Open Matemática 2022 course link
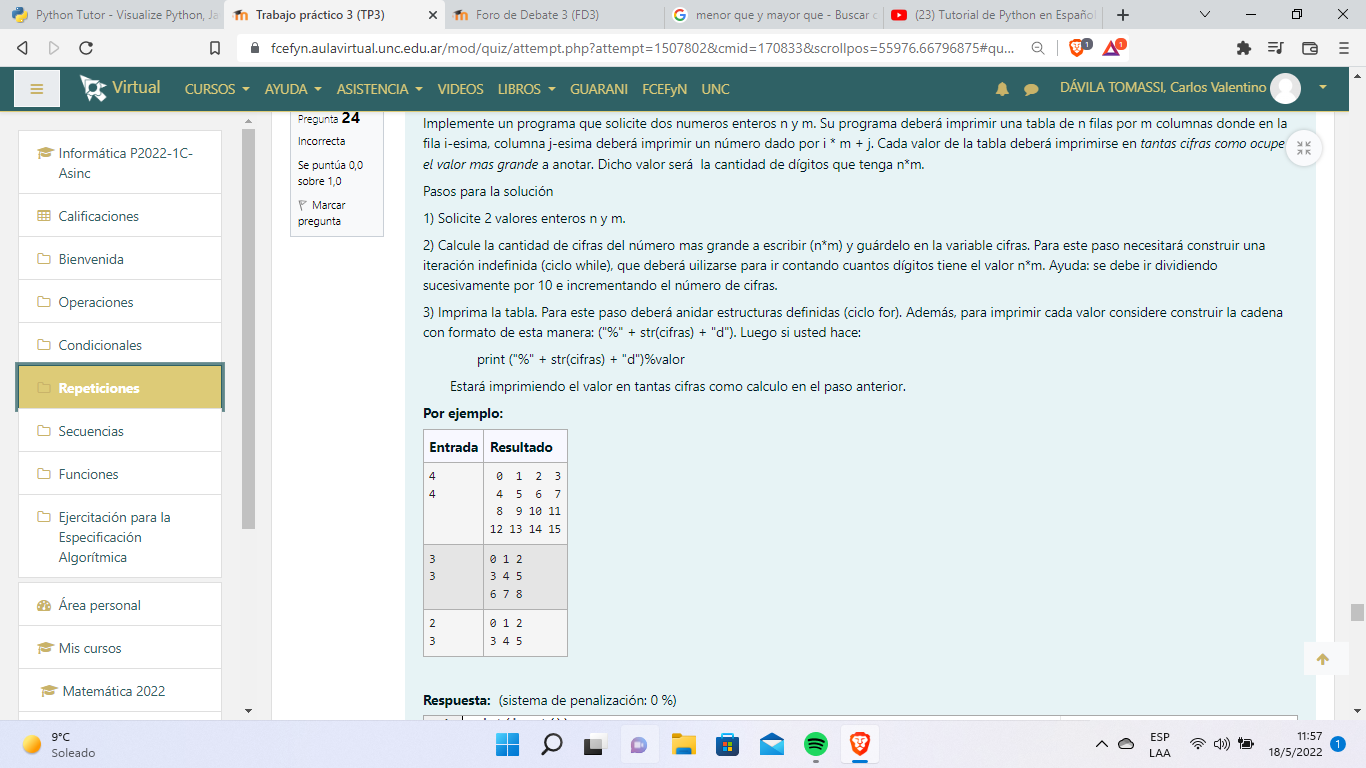Image resolution: width=1366 pixels, height=768 pixels. 119,691
